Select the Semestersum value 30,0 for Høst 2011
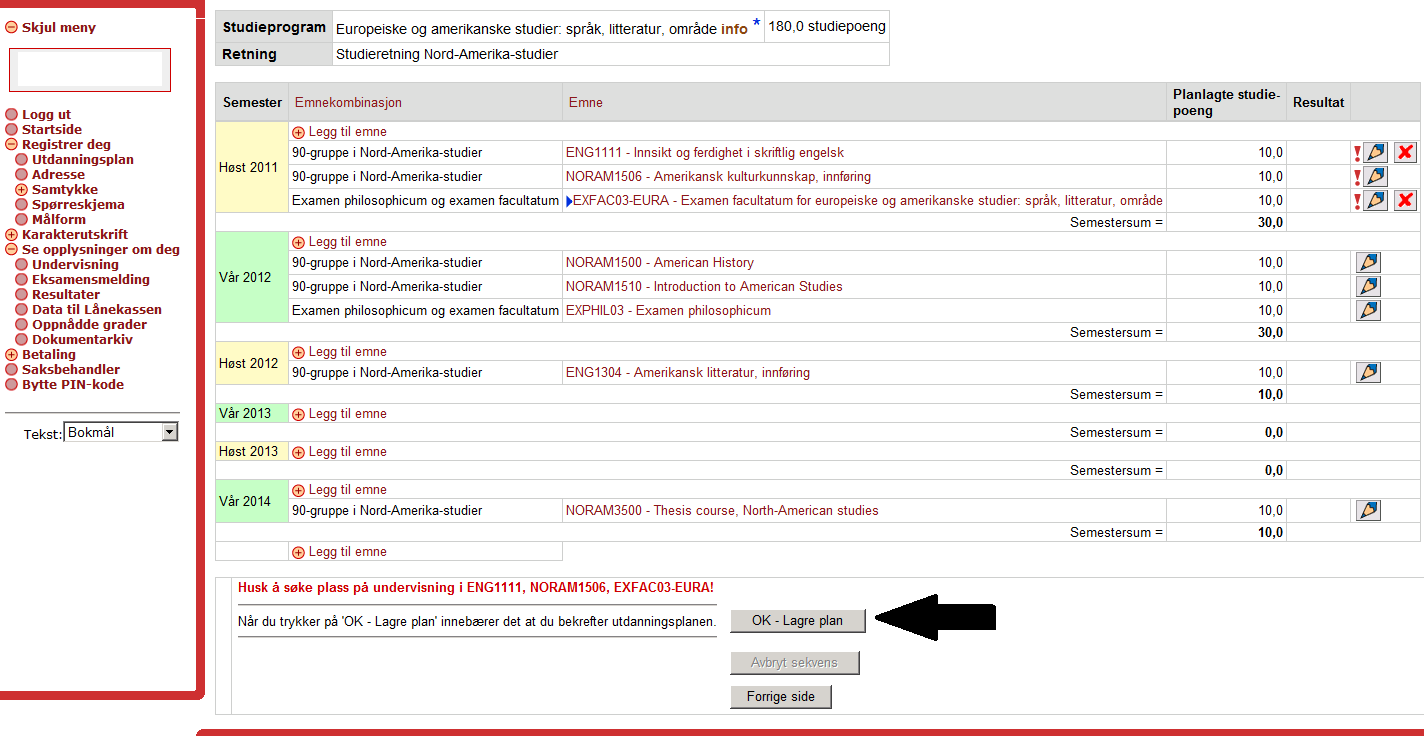This screenshot has height=736, width=1424. [x=1270, y=222]
